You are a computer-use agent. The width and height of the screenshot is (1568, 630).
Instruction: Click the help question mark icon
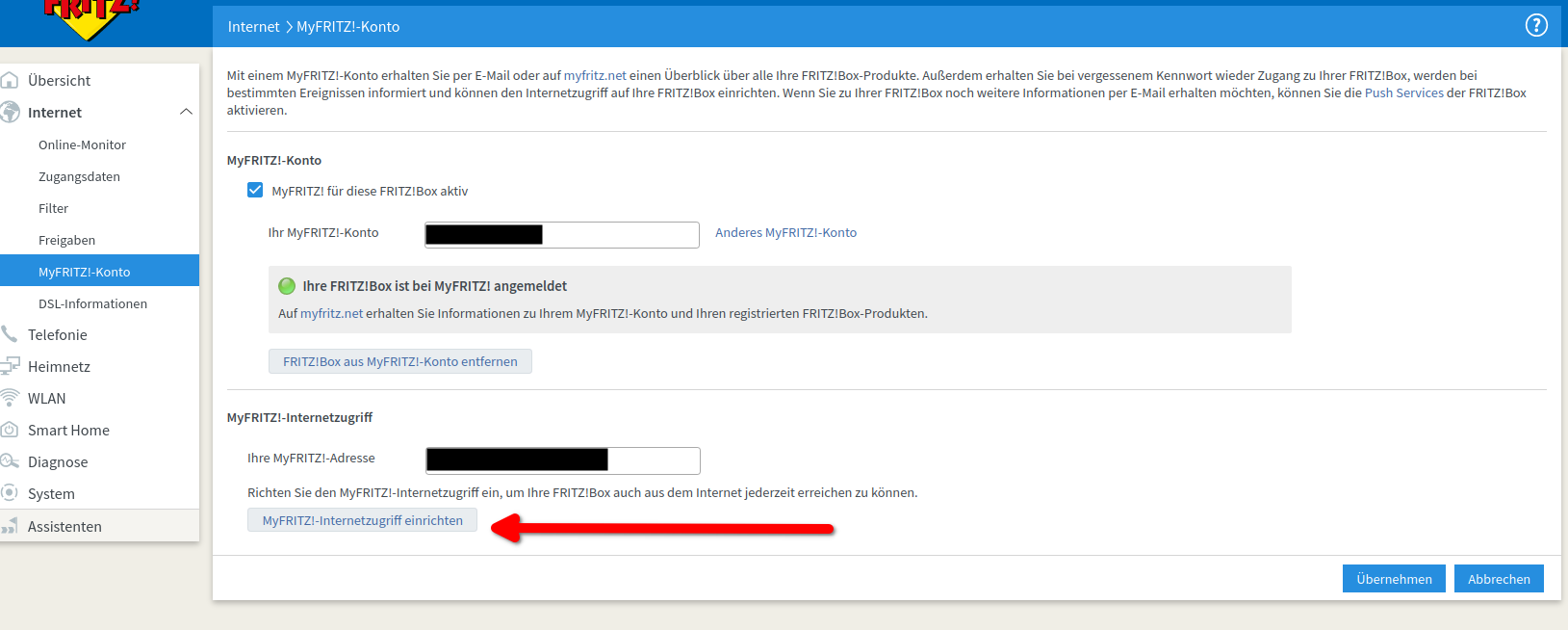tap(1536, 26)
